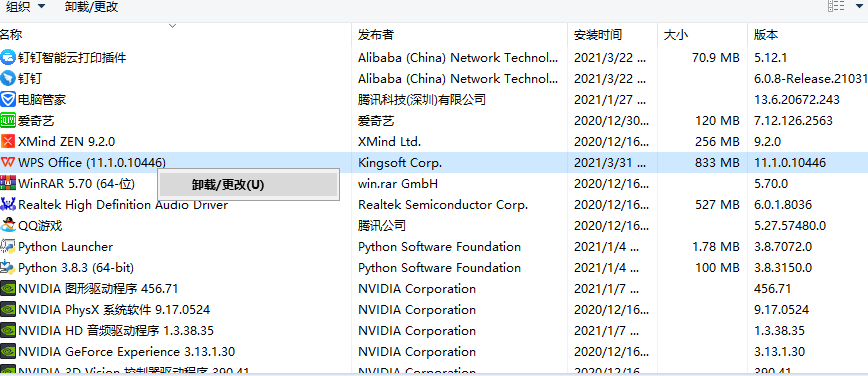Screen dimensions: 868x376
Task: Click the NVIDIA 图形驱动程序 icon
Action: tap(8, 289)
